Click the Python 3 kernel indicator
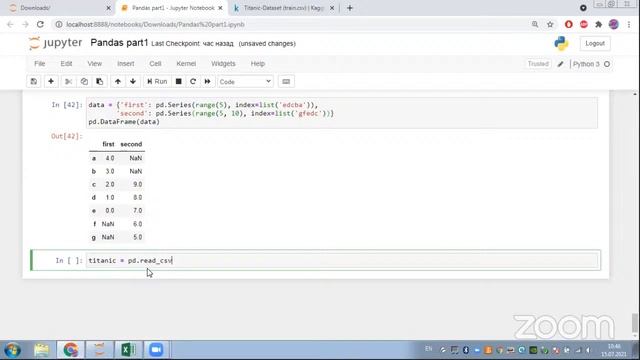Viewport: 640px width, 360px height. (591, 64)
